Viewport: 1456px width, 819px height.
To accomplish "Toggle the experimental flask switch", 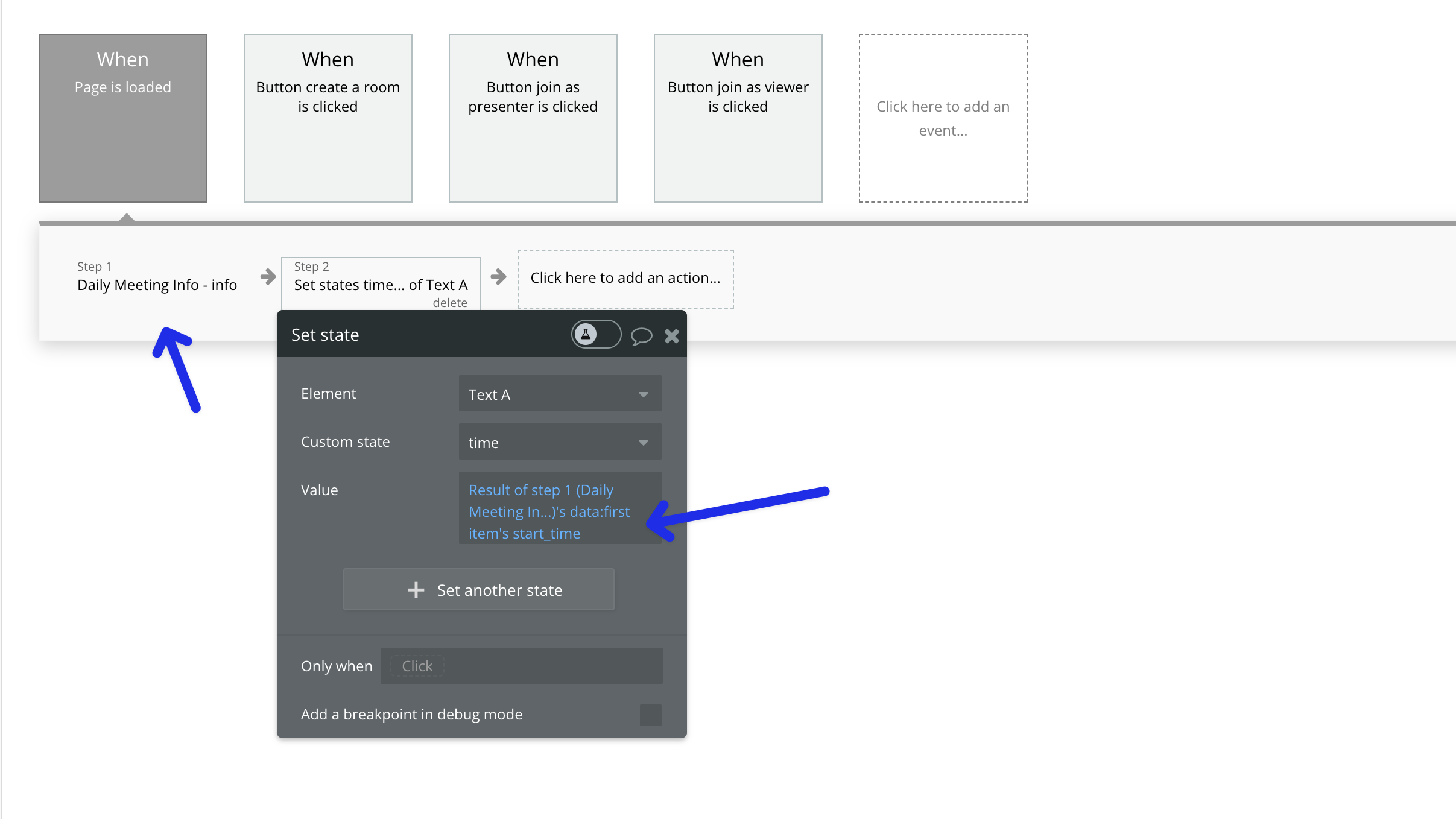I will tap(595, 335).
